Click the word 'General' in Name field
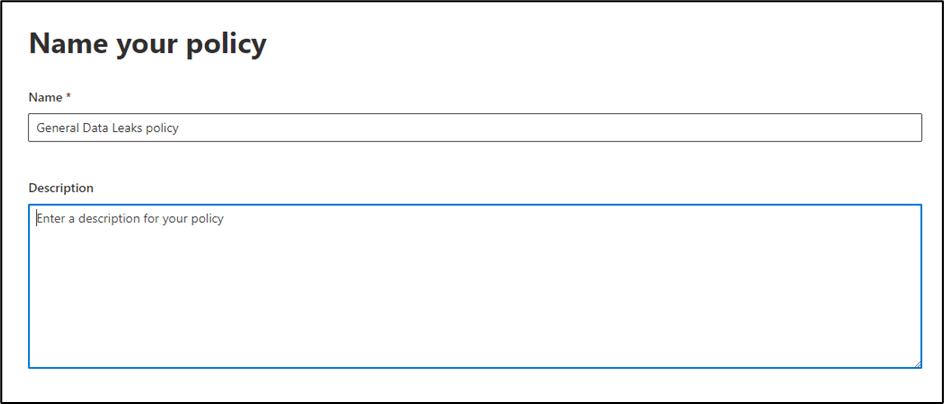This screenshot has height=404, width=944. click(58, 128)
